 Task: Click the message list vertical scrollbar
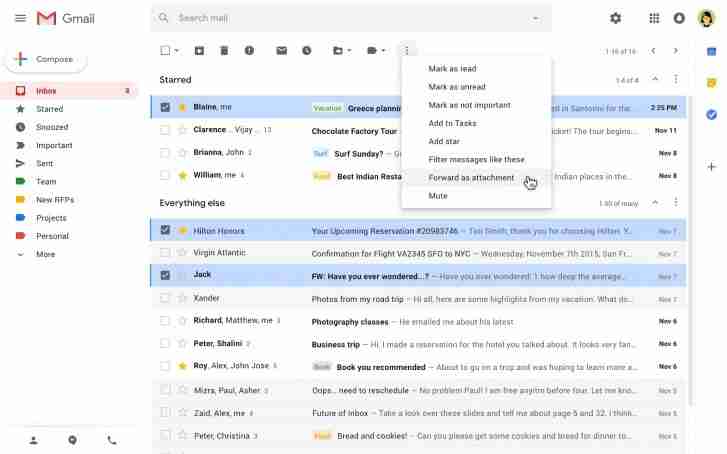690,250
